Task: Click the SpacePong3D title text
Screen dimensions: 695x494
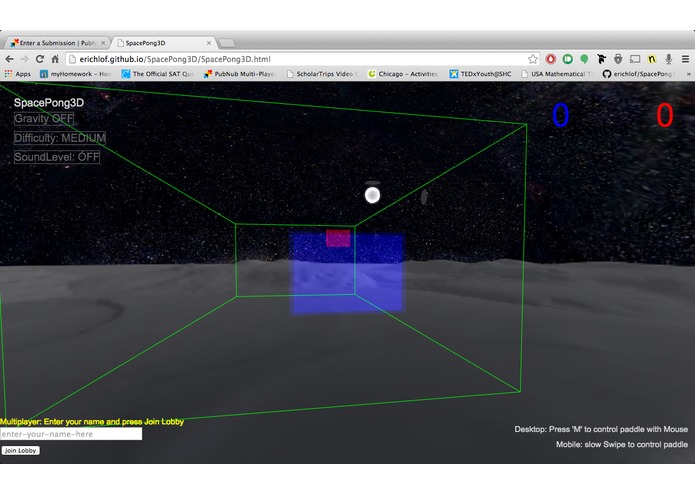Action: tap(49, 103)
